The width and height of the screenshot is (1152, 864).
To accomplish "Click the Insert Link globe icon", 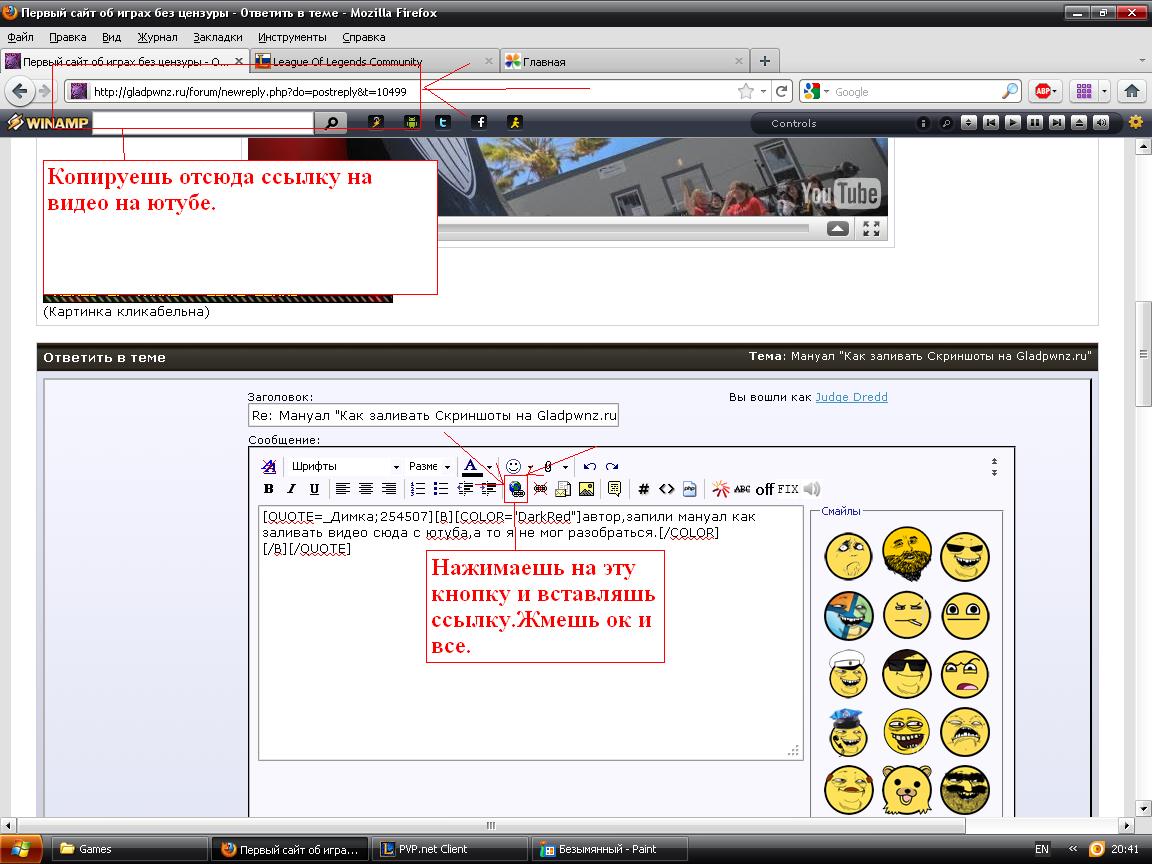I will tap(516, 489).
